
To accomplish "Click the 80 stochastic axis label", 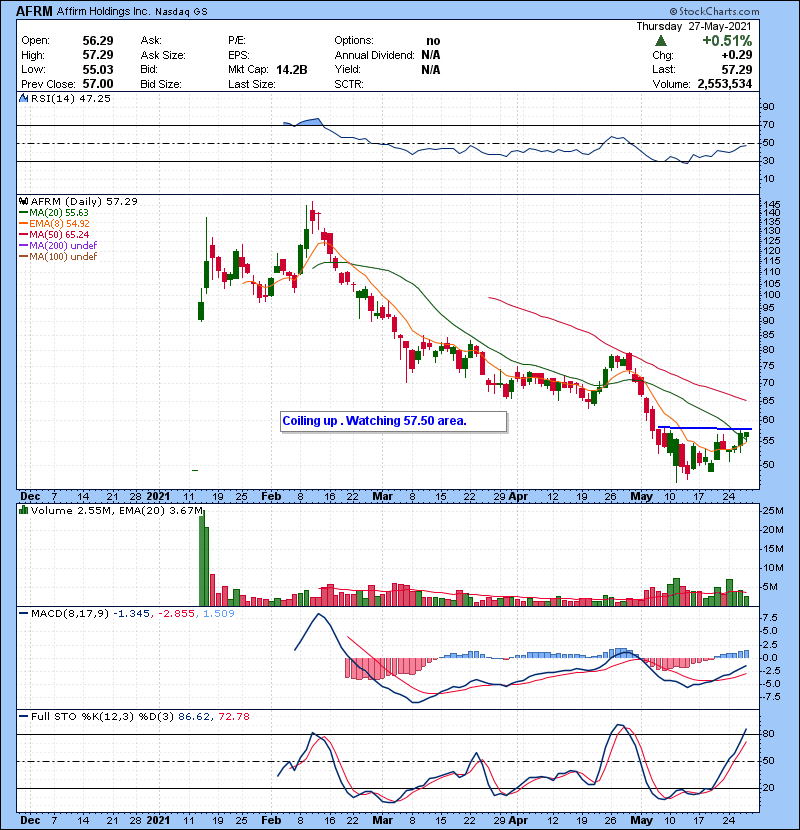I will pos(768,734).
